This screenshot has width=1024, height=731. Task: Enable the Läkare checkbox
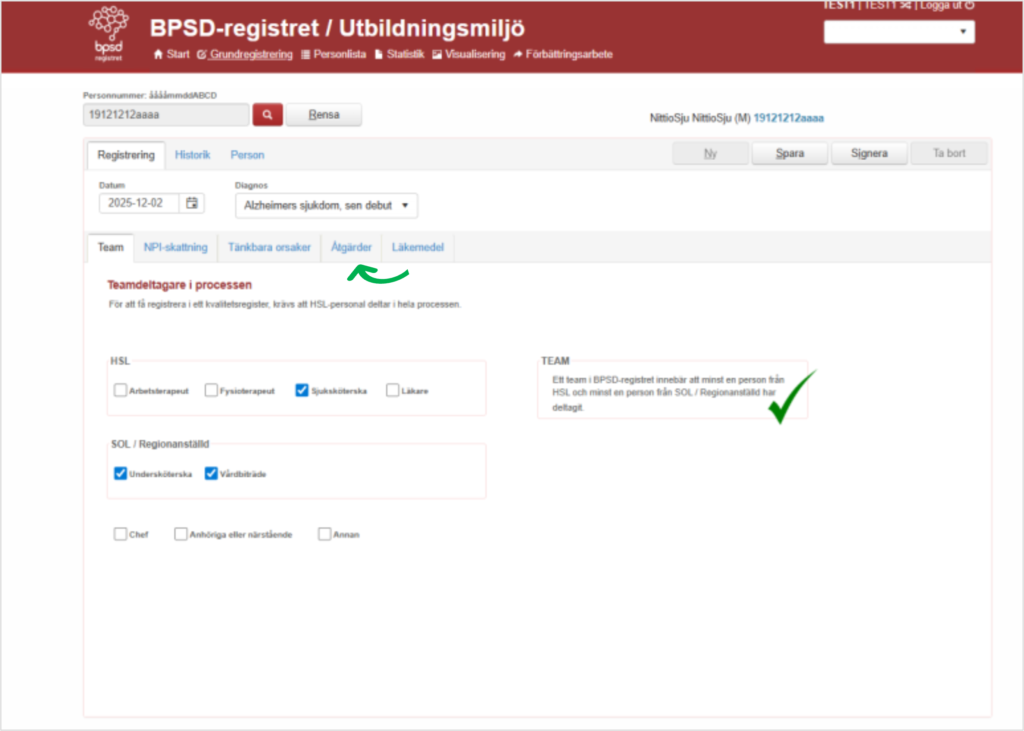393,390
